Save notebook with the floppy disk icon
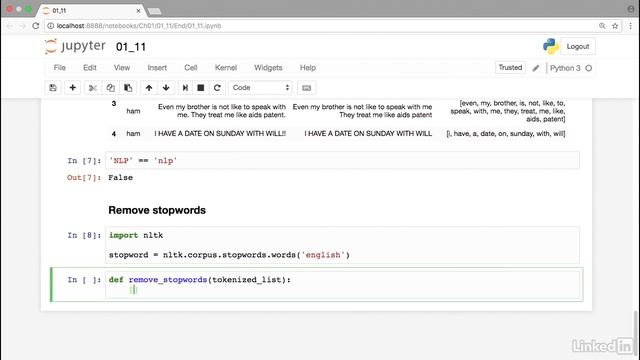The height and width of the screenshot is (360, 640). tap(53, 88)
